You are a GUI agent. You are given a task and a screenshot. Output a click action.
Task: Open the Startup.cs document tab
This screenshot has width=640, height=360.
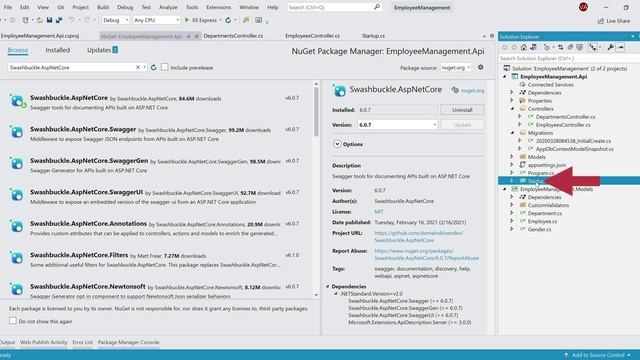tap(373, 36)
